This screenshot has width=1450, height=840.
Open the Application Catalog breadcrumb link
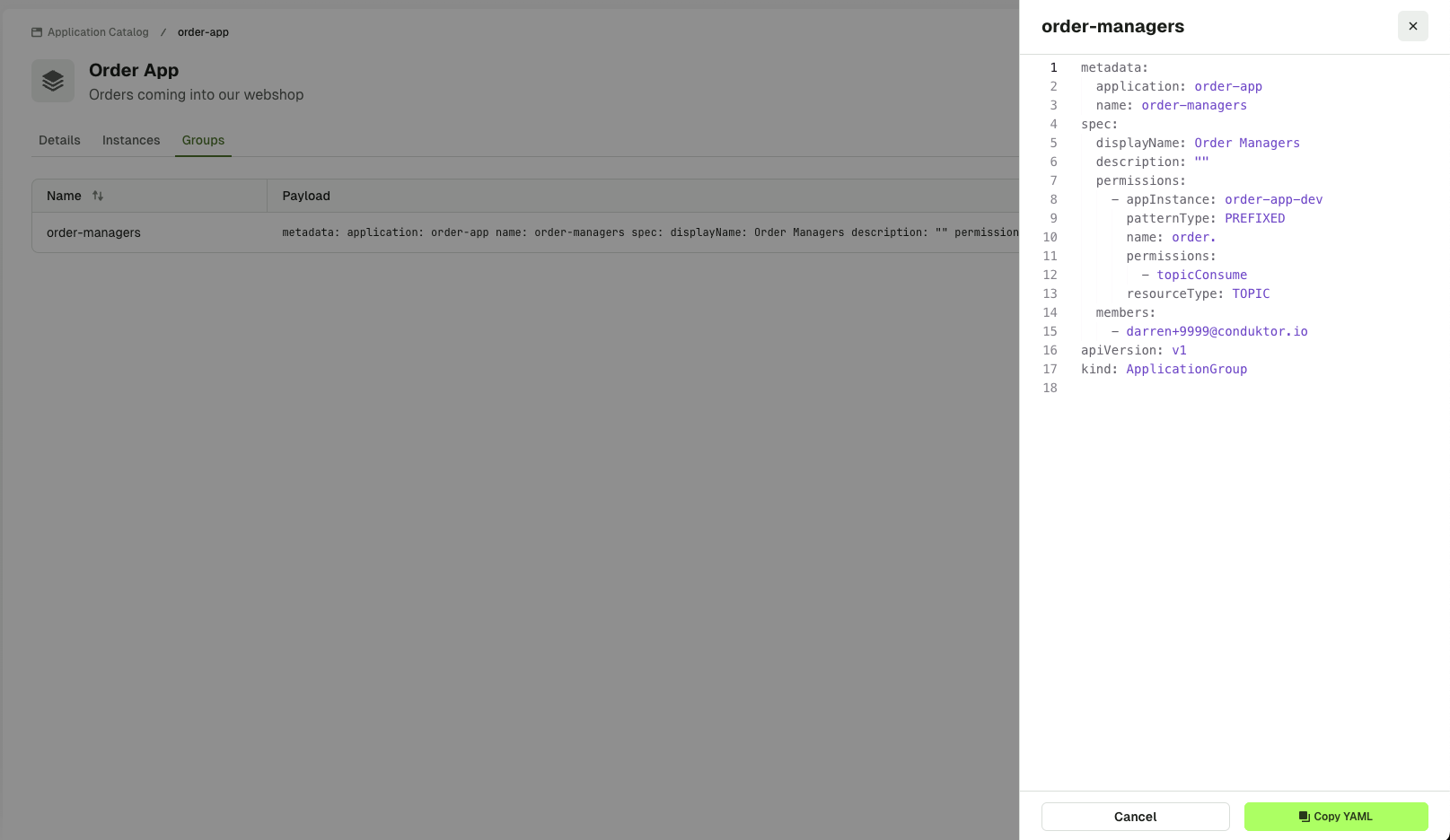coord(98,32)
